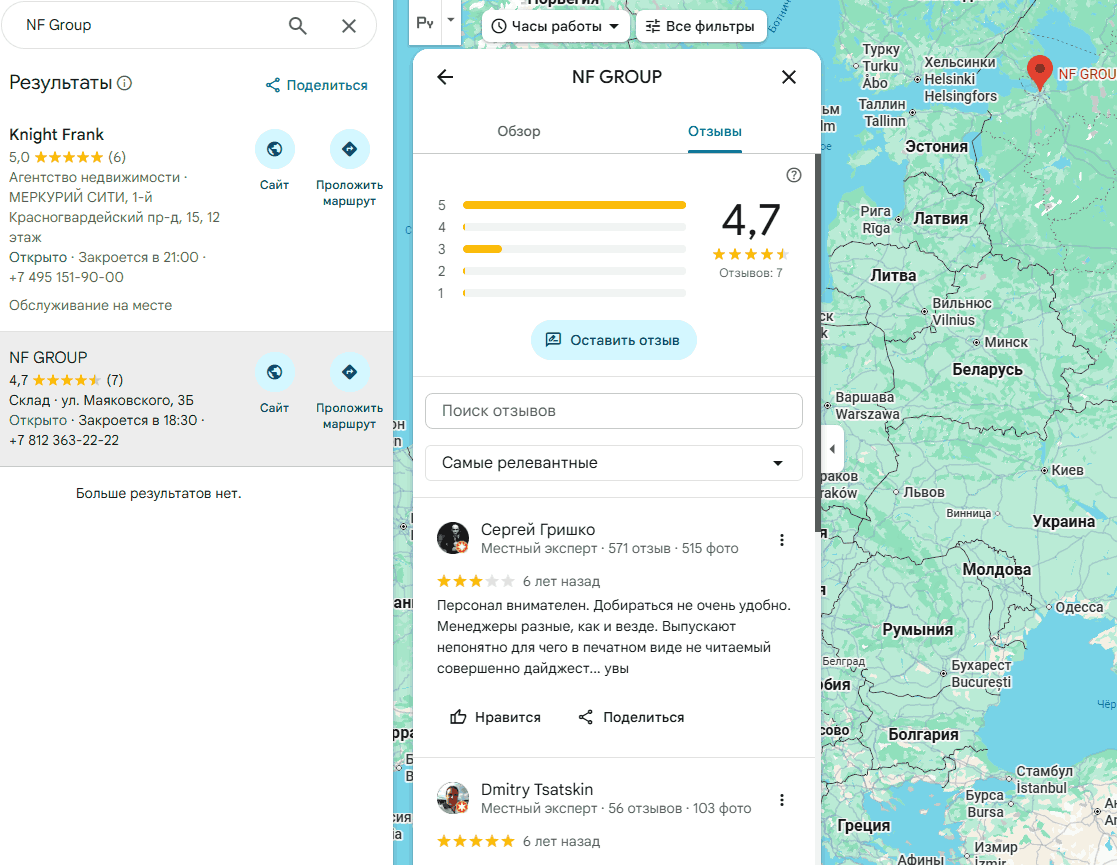The height and width of the screenshot is (865, 1117).
Task: Click NF GROUP phone +7 812 363-22-22
Action: [x=64, y=440]
